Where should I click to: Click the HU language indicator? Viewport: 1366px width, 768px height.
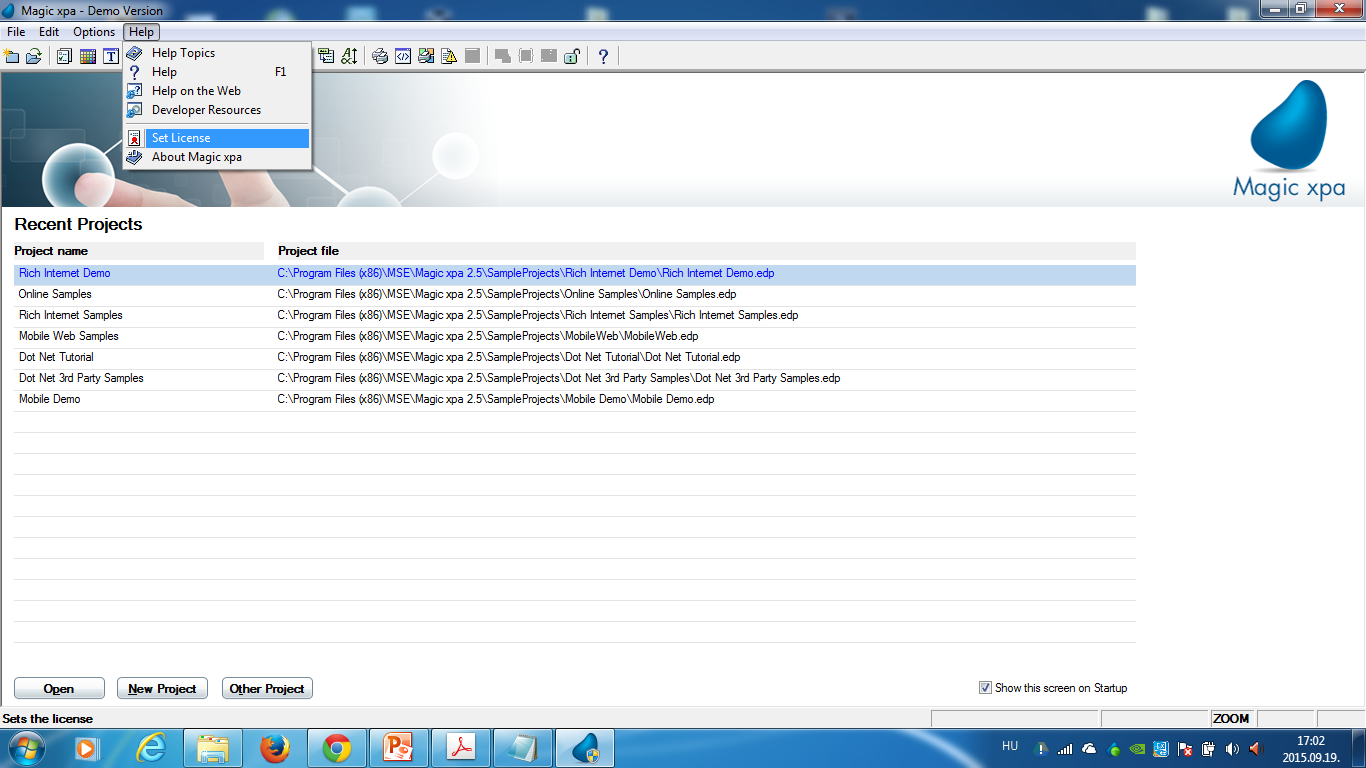1010,746
